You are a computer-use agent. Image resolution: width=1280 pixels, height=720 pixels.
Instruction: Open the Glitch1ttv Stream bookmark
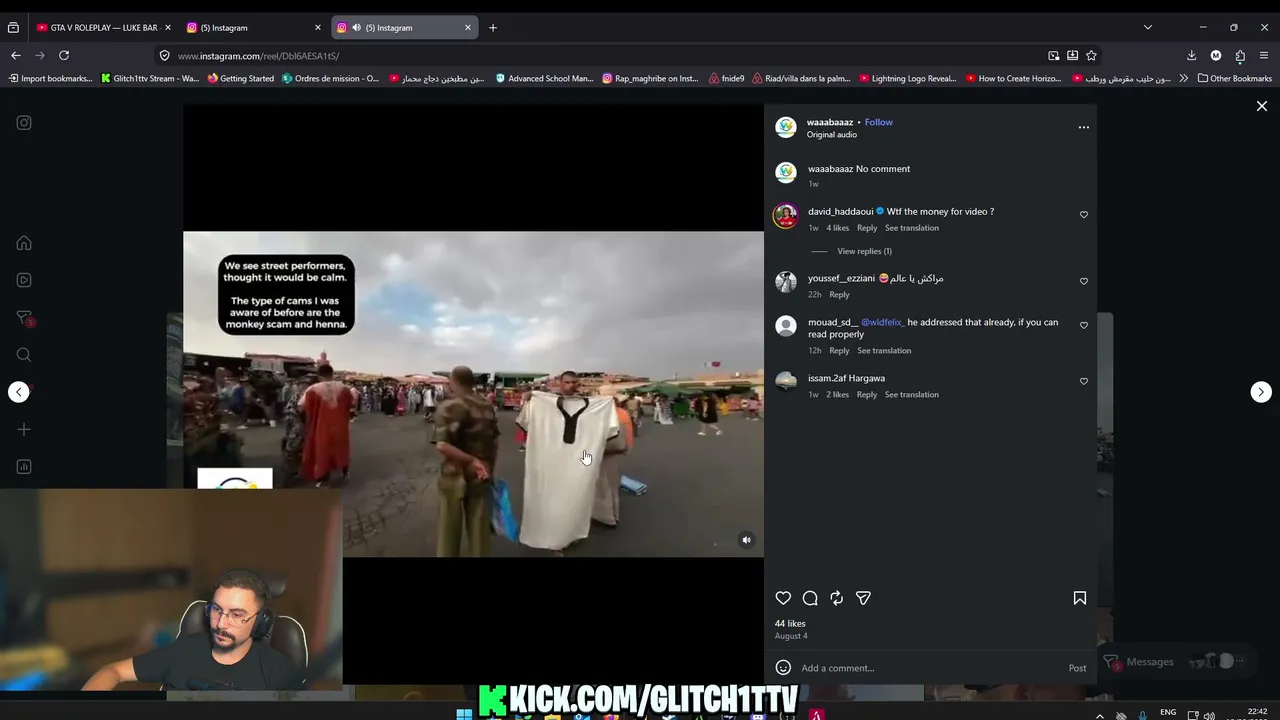tap(150, 78)
